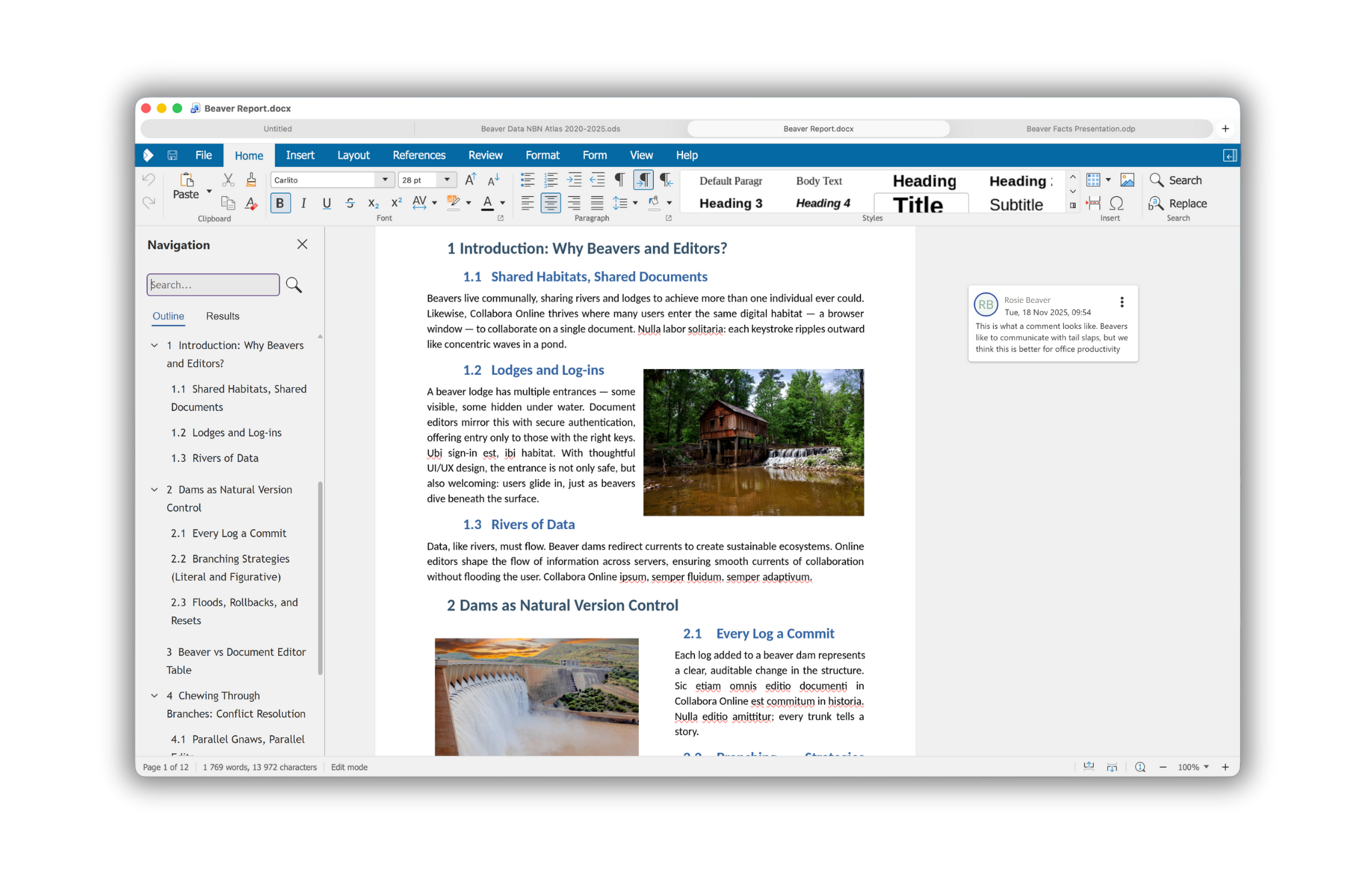Open the zoom level dropdown
The height and width of the screenshot is (892, 1372).
point(1206,767)
